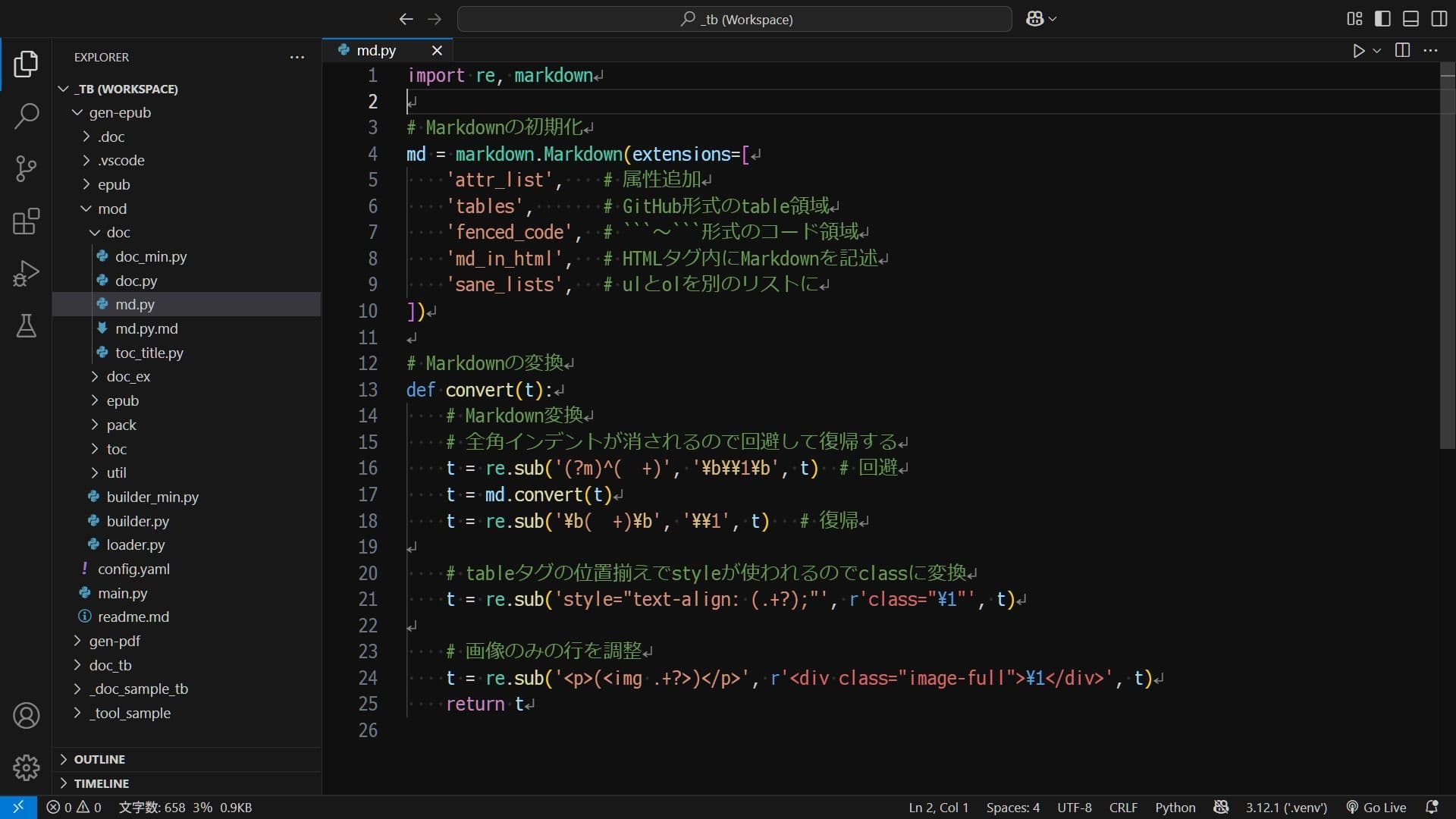Open the Source Control view

tap(27, 168)
